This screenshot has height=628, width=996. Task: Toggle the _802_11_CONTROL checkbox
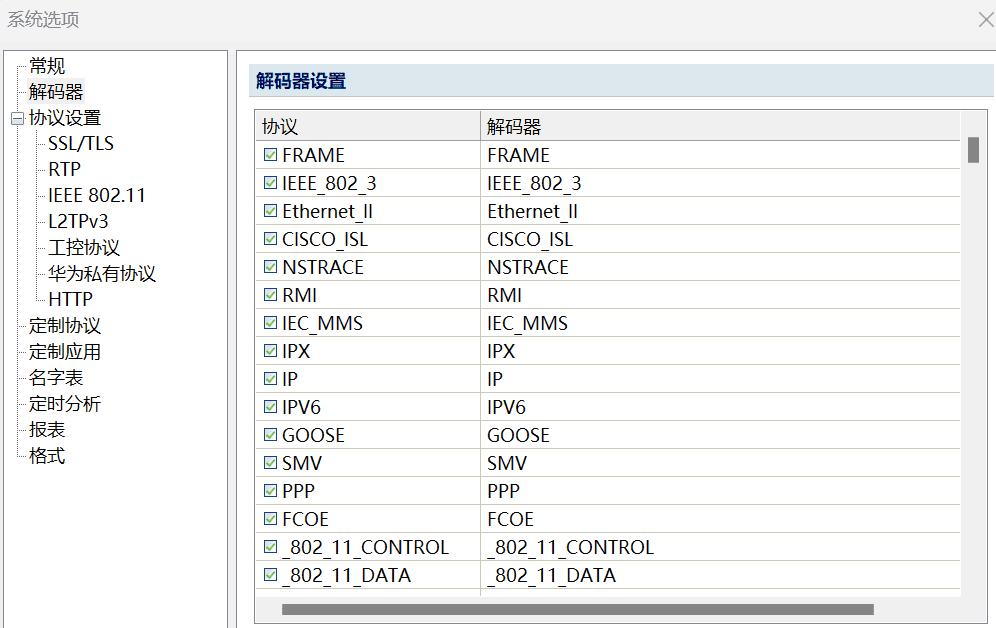[270, 547]
